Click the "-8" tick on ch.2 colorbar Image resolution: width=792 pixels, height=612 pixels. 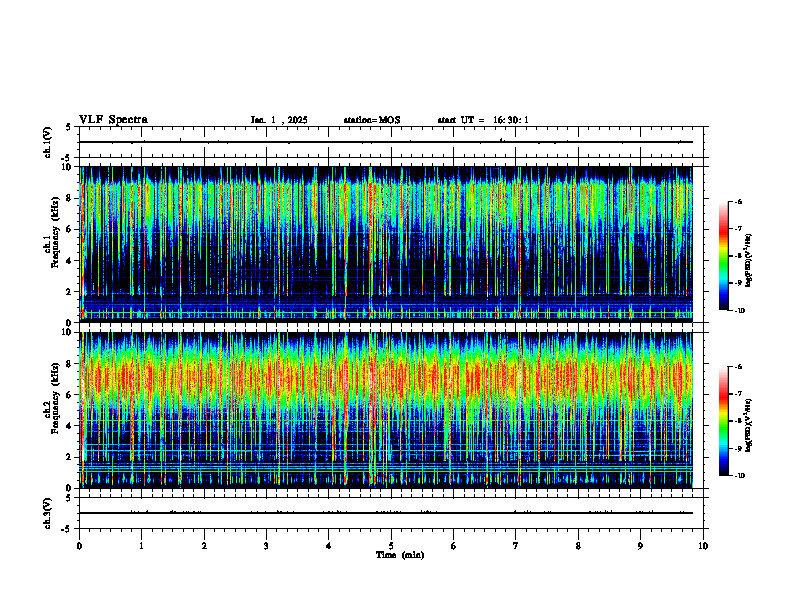(738, 421)
